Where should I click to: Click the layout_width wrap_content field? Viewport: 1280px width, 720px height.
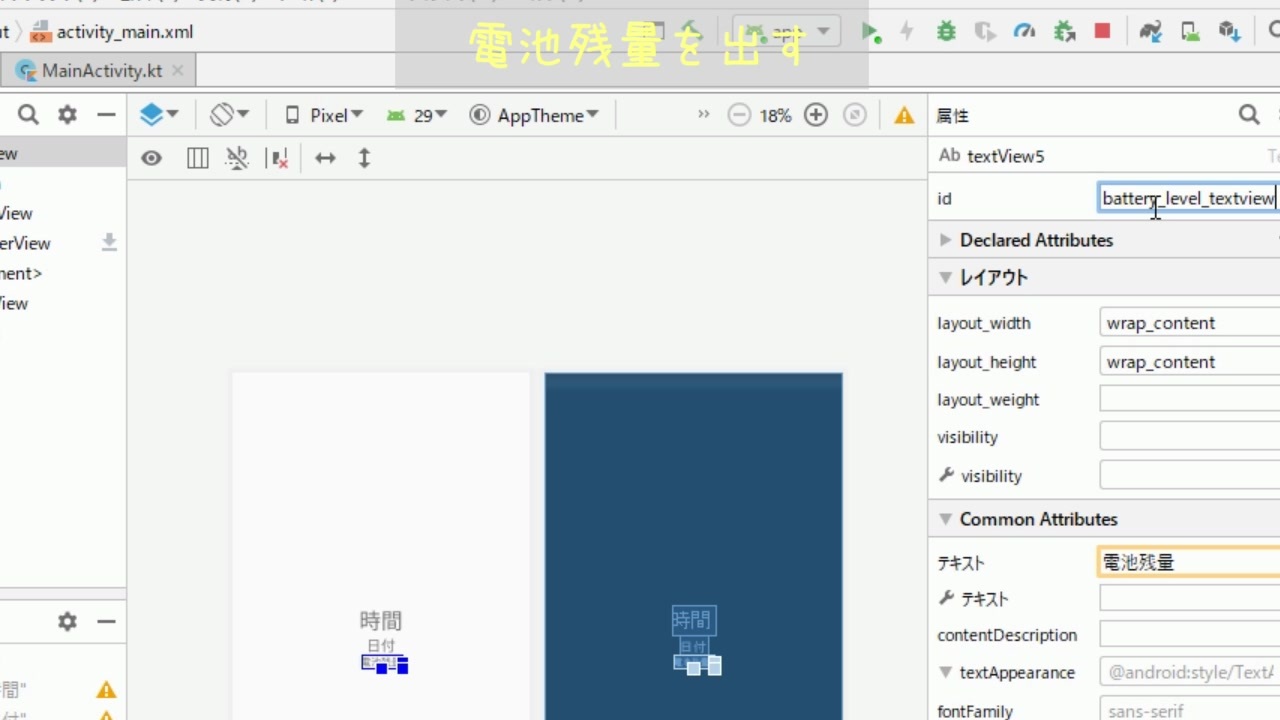coord(1189,323)
